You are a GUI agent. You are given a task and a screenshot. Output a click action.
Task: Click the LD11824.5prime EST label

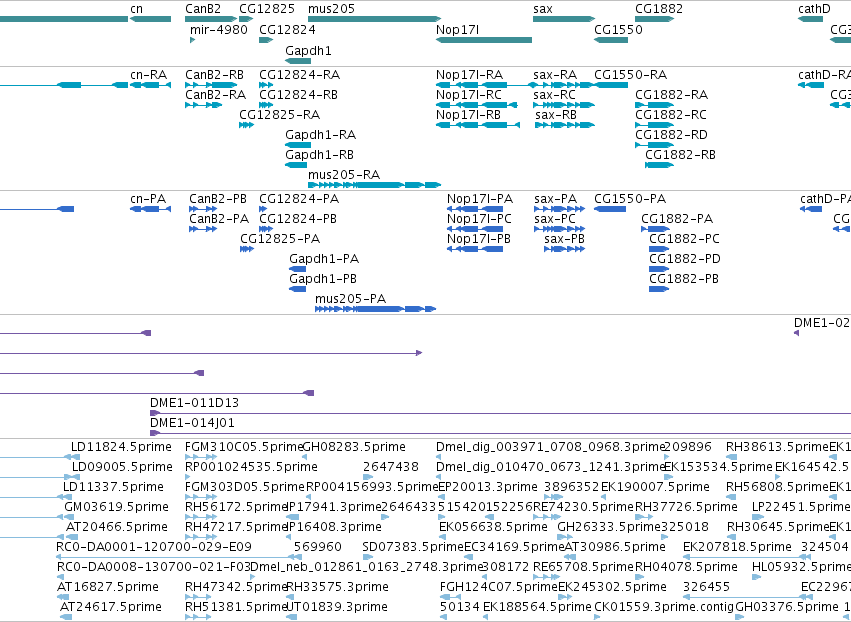pyautogui.click(x=122, y=447)
